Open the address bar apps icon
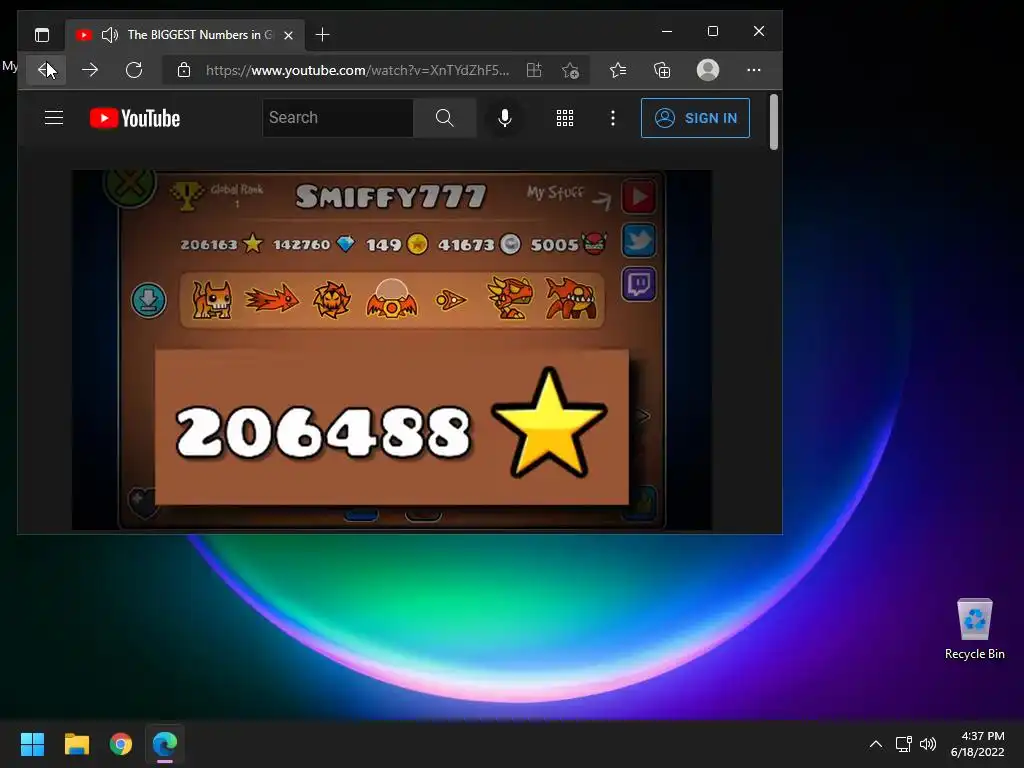Screen dimensions: 1024x768 (534, 70)
